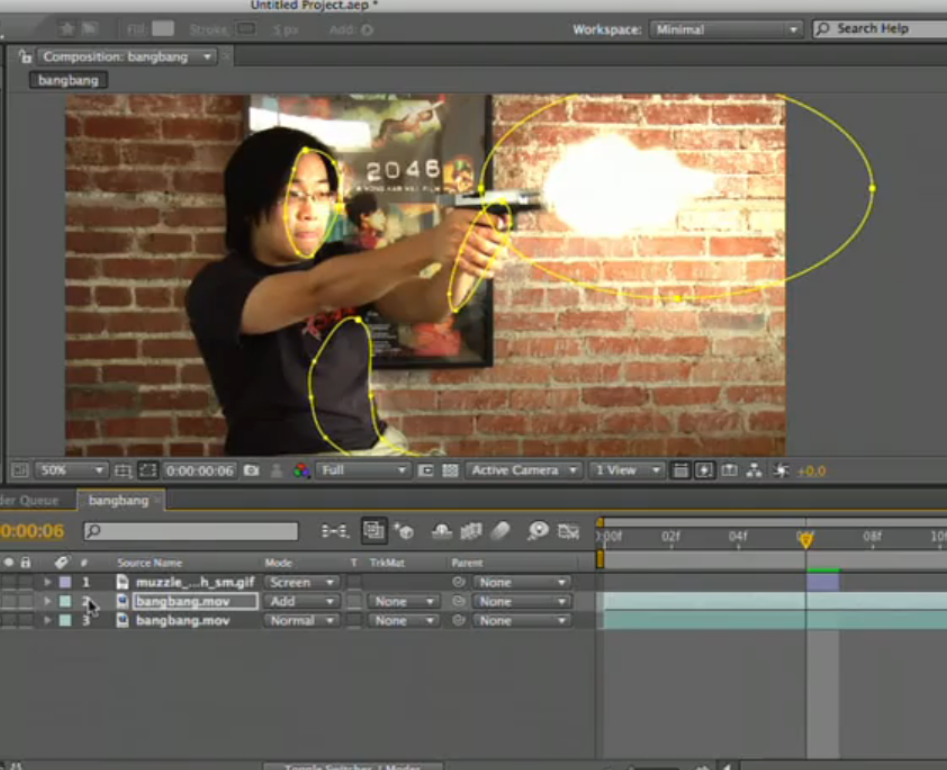947x770 pixels.
Task: Open the RGB channel display icon
Action: click(x=301, y=470)
